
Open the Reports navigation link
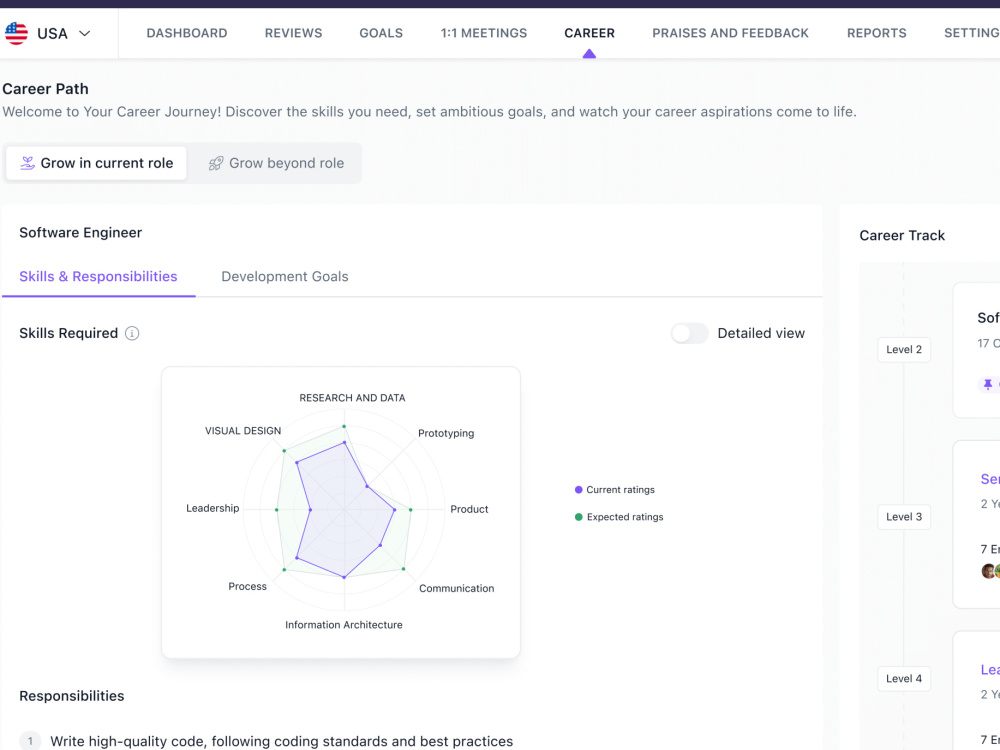(x=876, y=33)
